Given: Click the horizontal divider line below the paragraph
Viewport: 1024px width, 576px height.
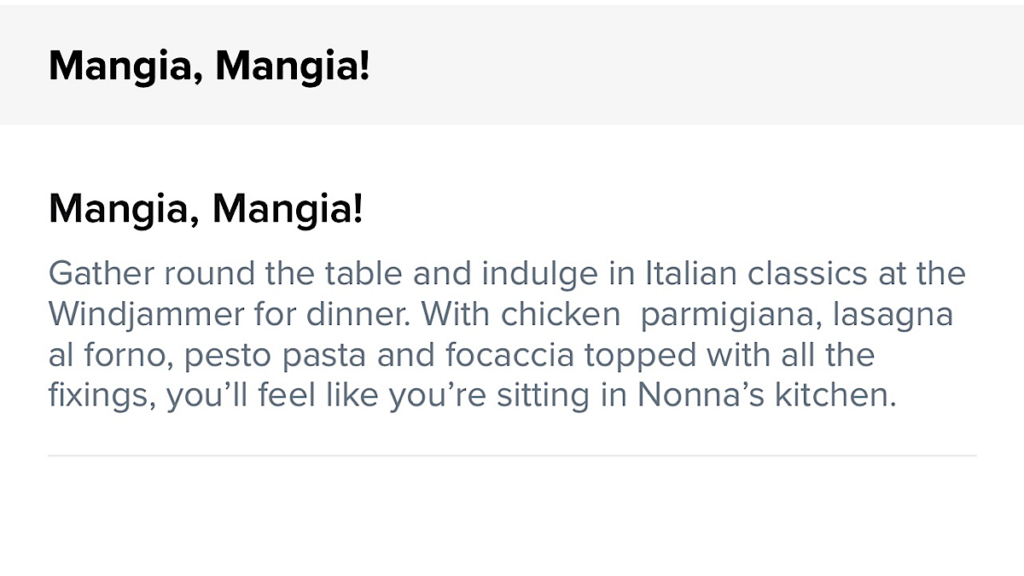Looking at the screenshot, I should pyautogui.click(x=512, y=456).
